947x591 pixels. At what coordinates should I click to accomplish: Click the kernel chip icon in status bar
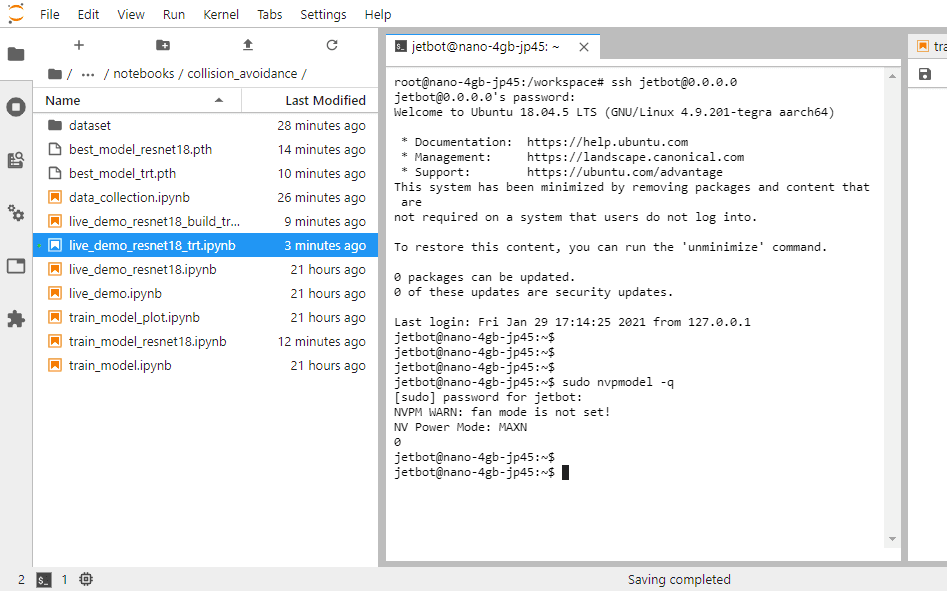[x=86, y=580]
